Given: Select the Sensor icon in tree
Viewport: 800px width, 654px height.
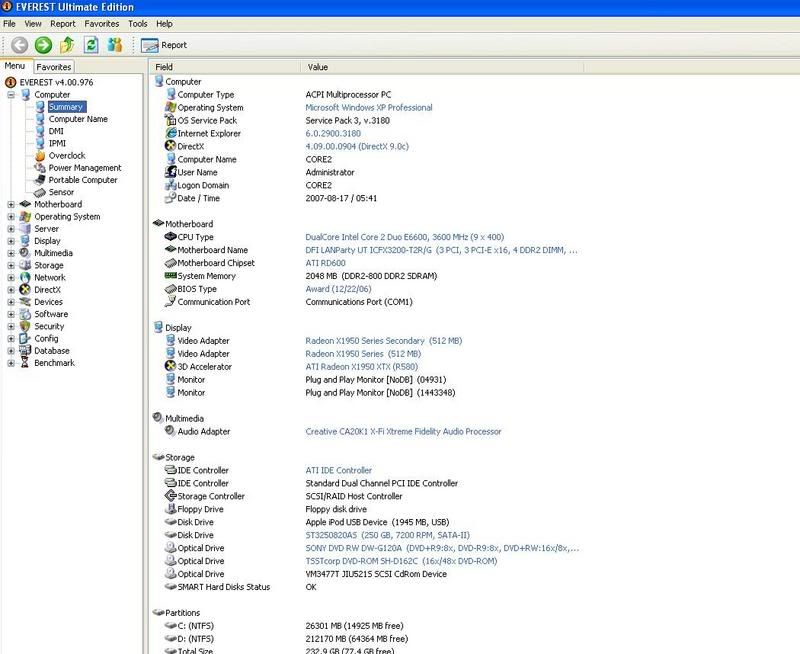Looking at the screenshot, I should pyautogui.click(x=40, y=192).
